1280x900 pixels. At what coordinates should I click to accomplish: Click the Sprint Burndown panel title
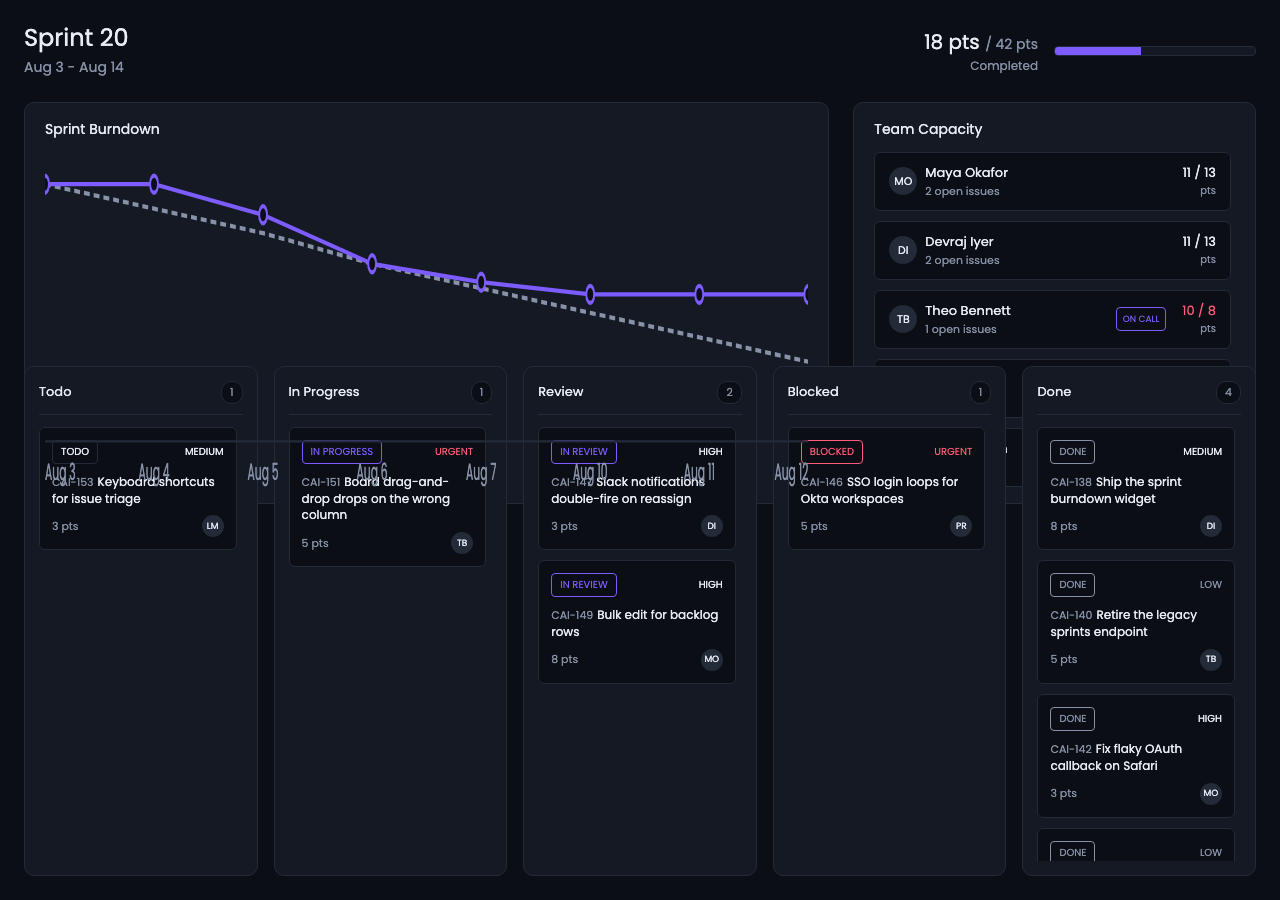tap(102, 129)
